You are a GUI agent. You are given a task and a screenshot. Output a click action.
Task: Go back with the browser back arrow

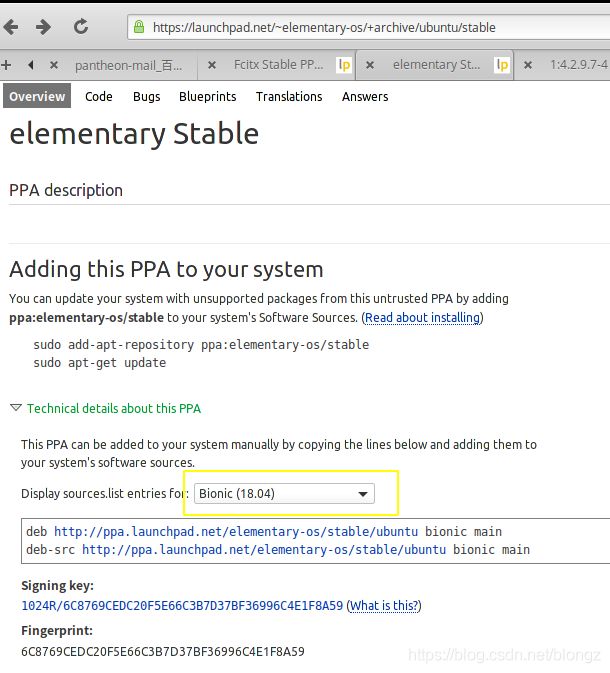pos(11,27)
